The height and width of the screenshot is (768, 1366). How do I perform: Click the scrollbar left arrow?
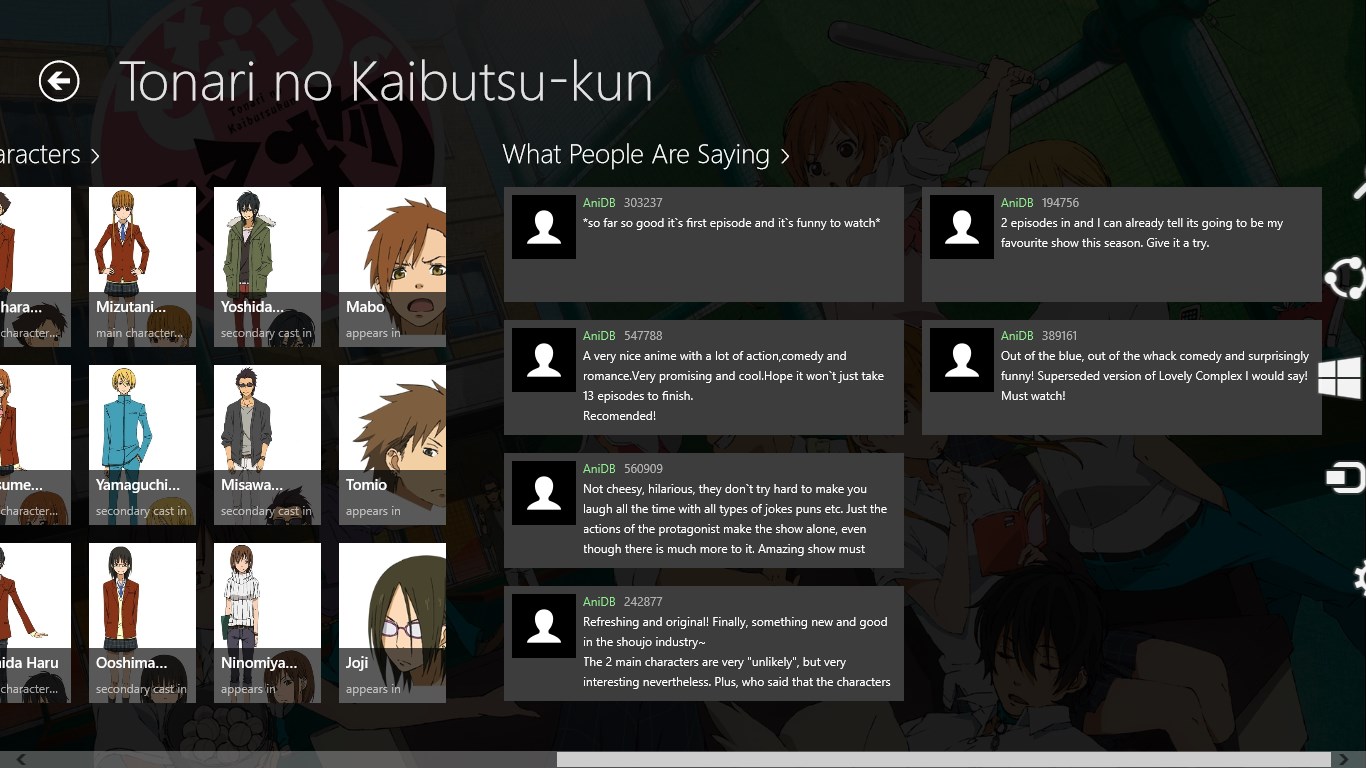point(21,760)
